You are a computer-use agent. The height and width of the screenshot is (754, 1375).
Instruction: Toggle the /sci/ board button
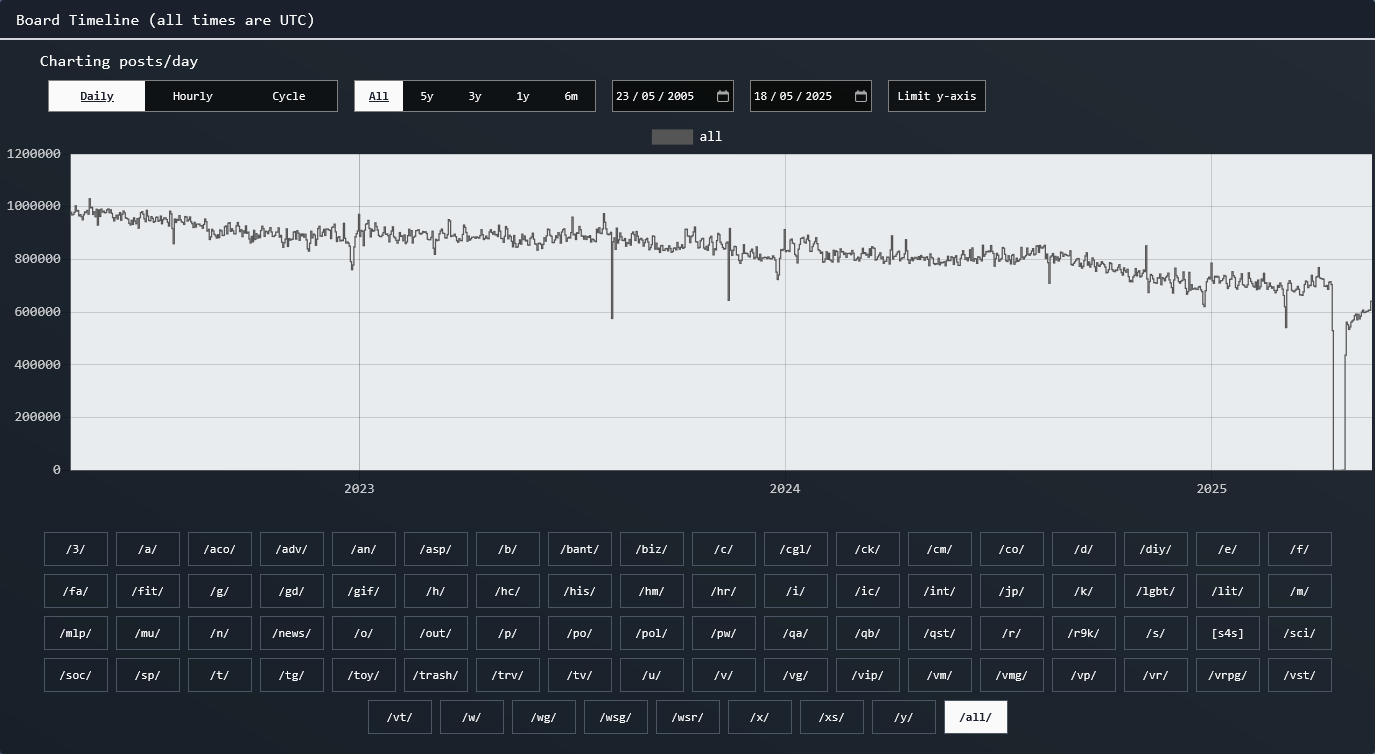[1300, 633]
